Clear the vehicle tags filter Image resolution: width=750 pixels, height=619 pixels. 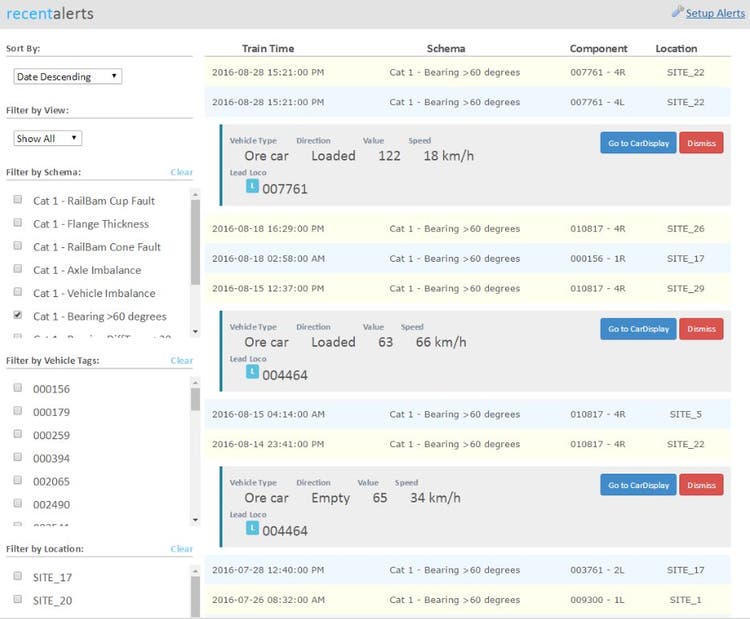181,360
